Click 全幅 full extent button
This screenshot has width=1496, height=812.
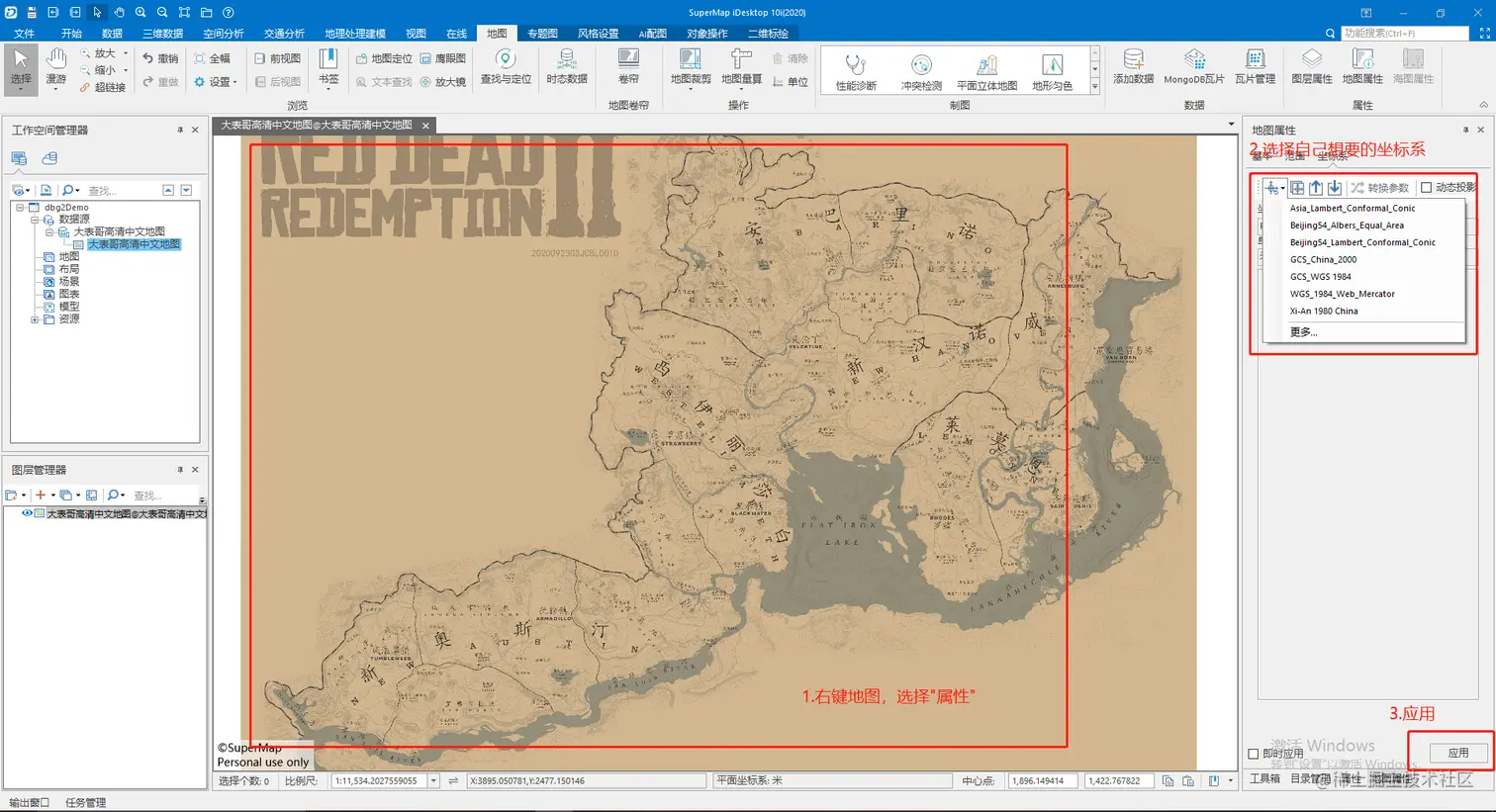pyautogui.click(x=212, y=58)
